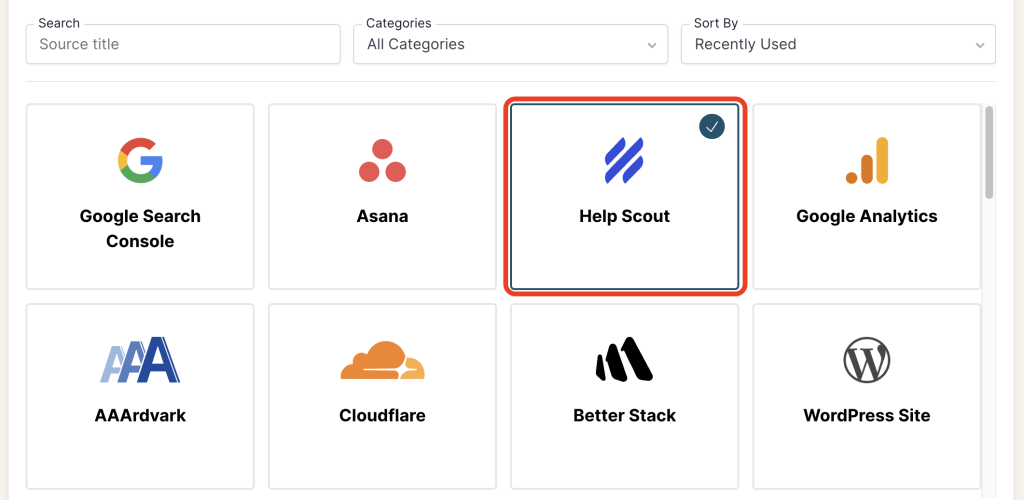Focus the Source title search field

tap(183, 44)
